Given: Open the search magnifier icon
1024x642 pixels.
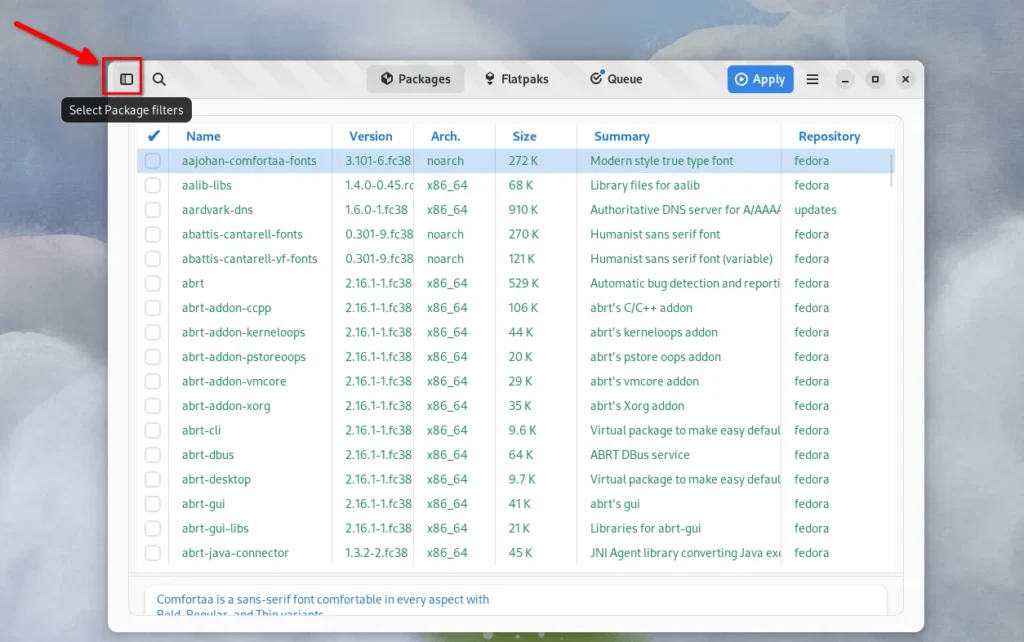Looking at the screenshot, I should [x=159, y=79].
